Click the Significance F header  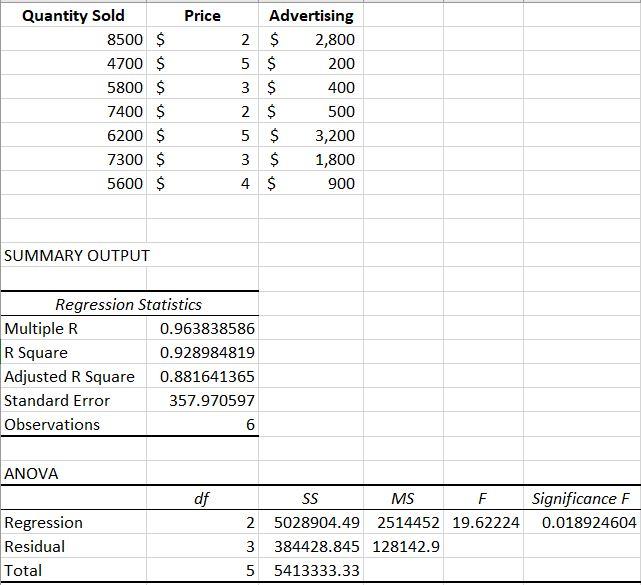pos(582,498)
